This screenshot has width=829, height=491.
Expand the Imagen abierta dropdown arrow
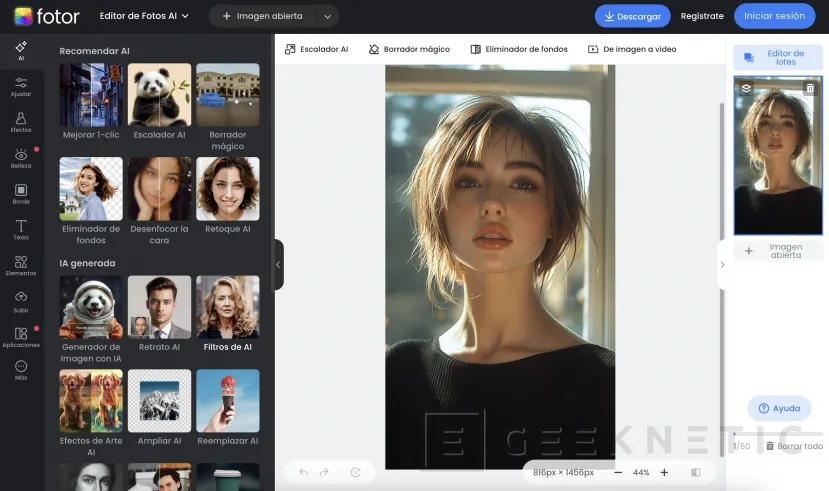[x=327, y=16]
